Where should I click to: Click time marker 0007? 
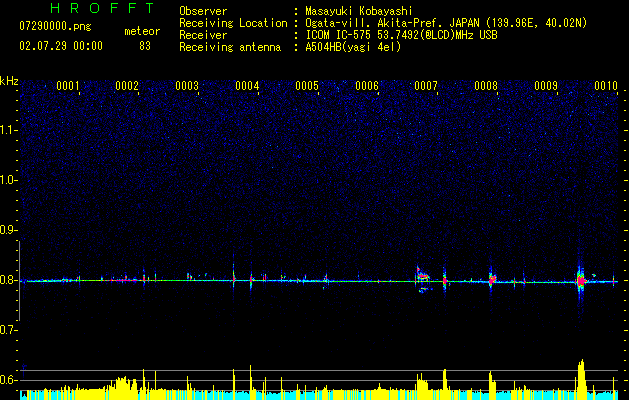point(426,86)
